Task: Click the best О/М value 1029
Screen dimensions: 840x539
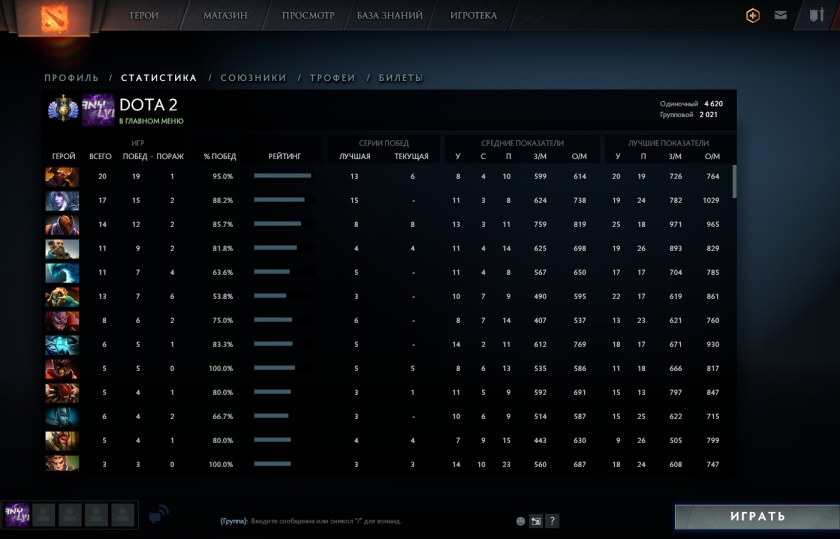Action: click(x=711, y=200)
